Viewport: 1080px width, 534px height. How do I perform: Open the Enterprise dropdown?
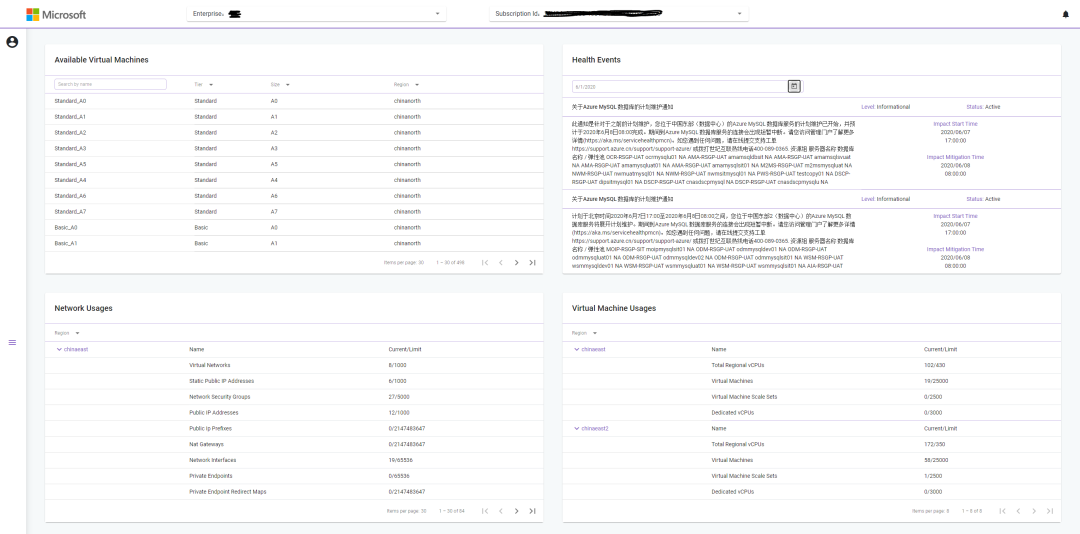coord(316,14)
